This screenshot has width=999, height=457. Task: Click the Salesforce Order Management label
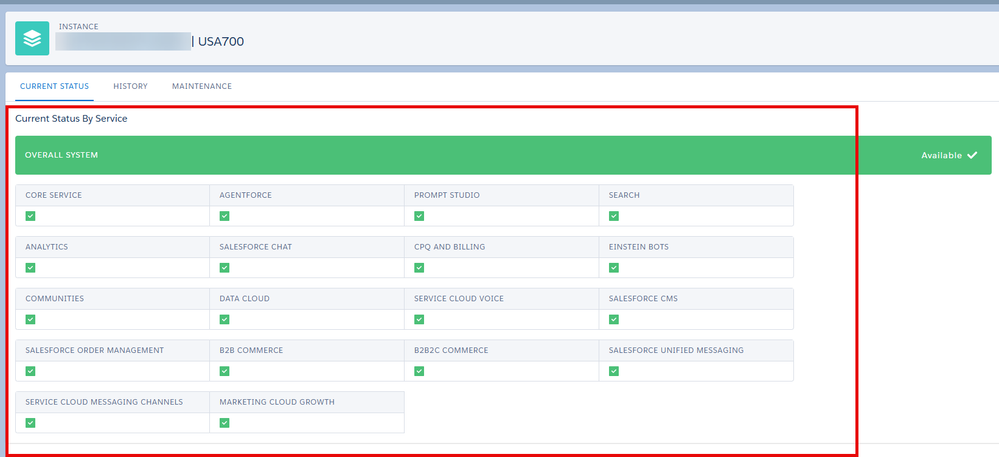(x=95, y=350)
